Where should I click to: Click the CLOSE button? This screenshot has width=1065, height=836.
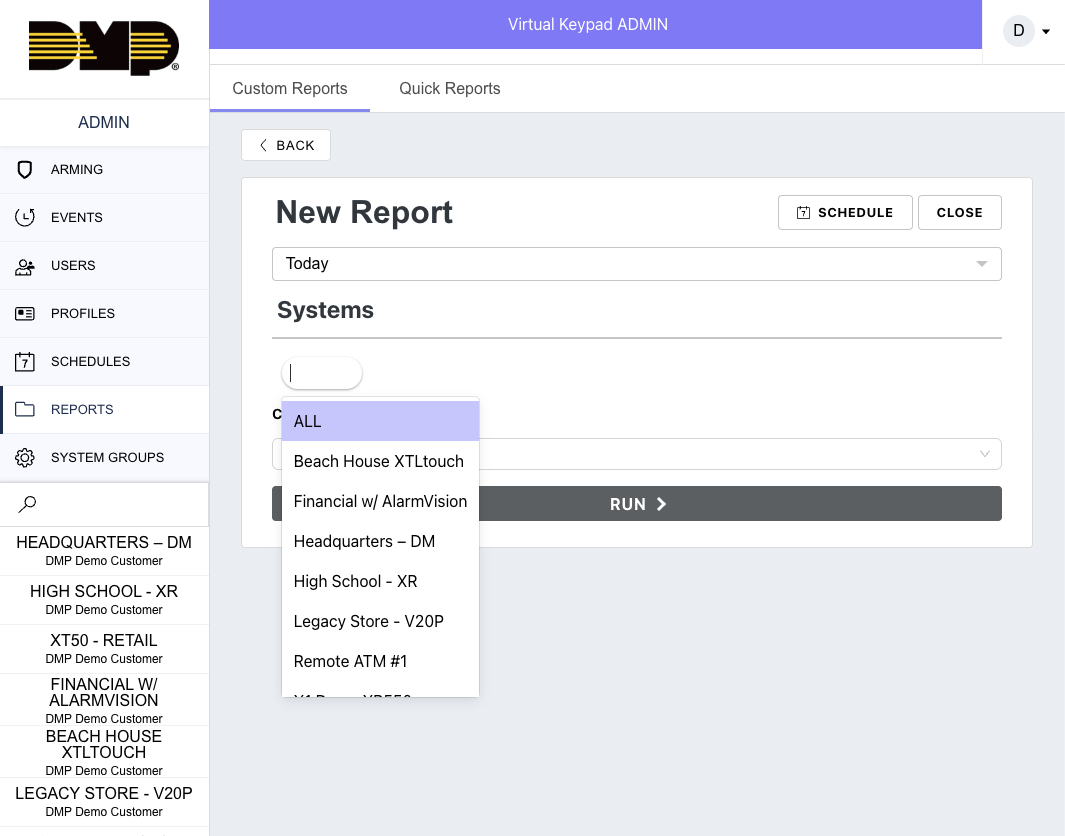click(x=959, y=213)
